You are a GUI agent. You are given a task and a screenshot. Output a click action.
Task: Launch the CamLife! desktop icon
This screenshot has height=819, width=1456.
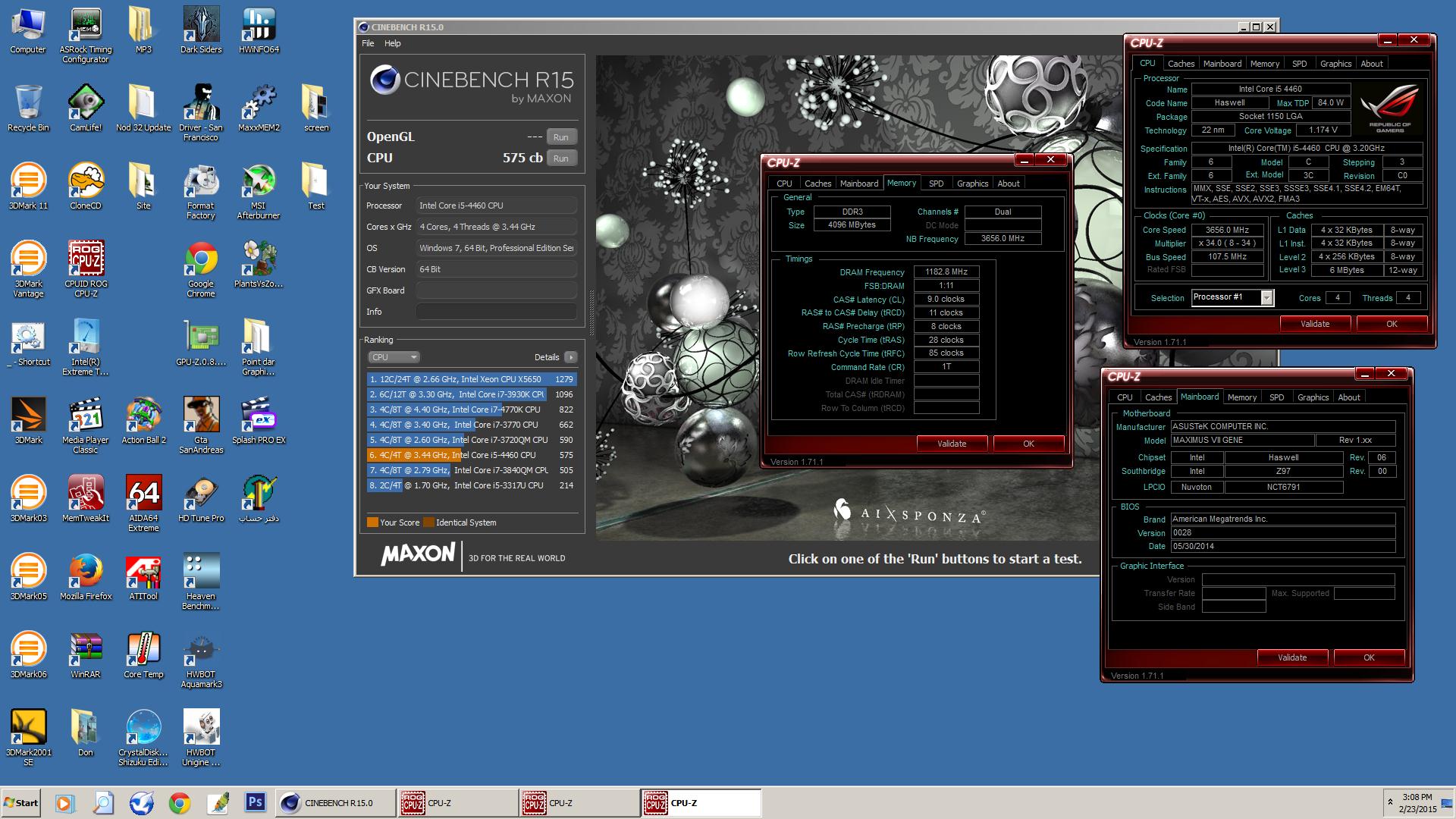pos(86,108)
